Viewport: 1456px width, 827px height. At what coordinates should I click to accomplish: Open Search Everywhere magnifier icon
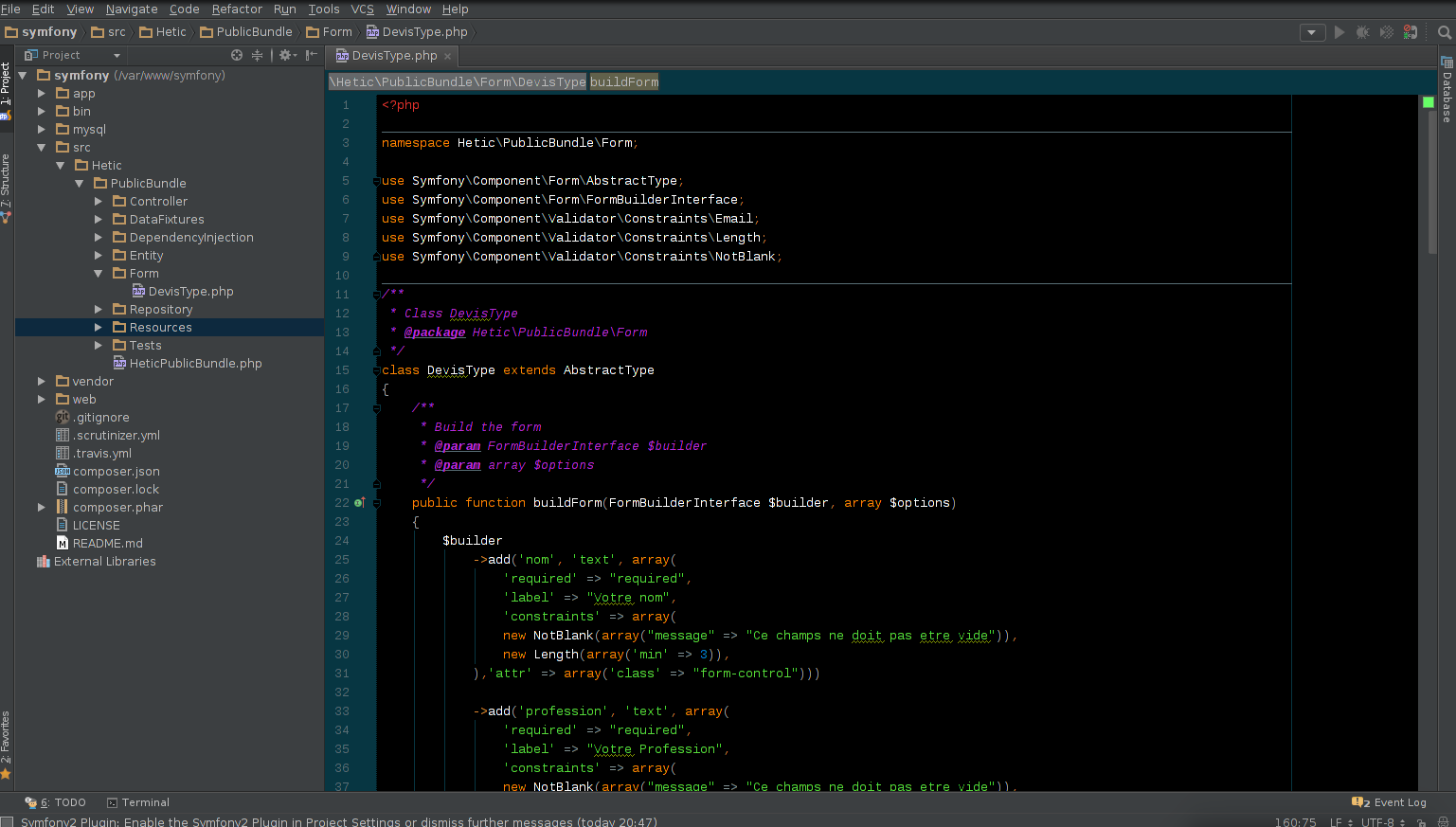point(1444,32)
